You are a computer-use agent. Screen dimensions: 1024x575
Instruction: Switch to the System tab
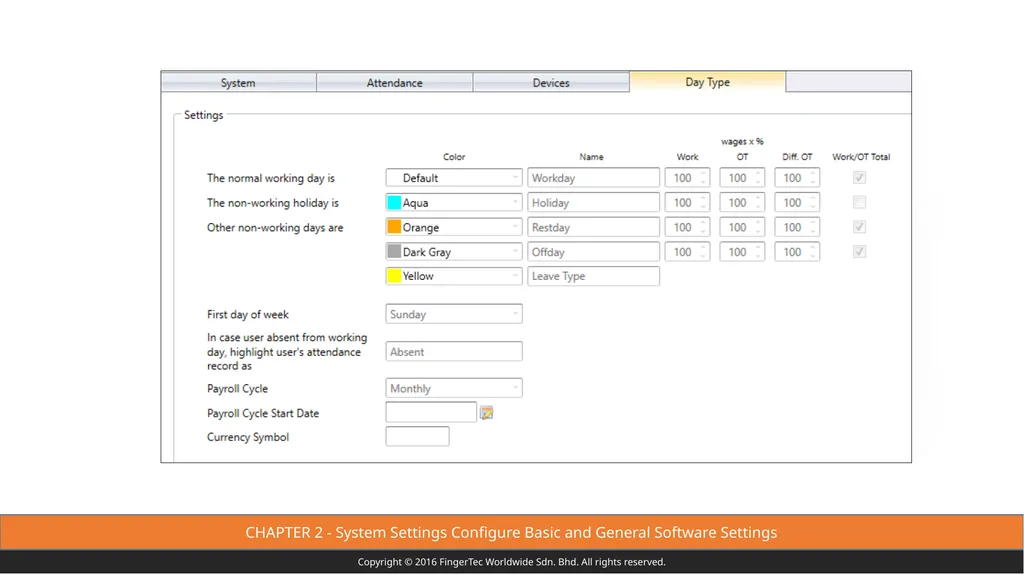[x=238, y=82]
